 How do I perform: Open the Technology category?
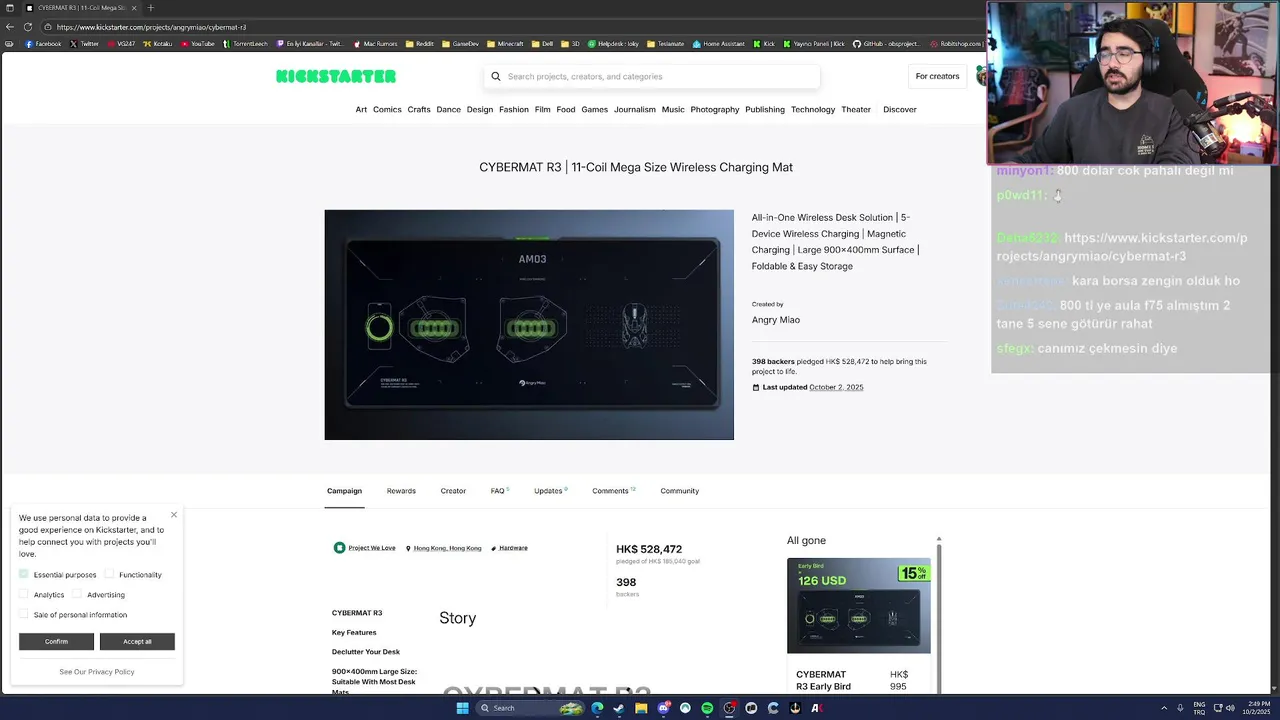[x=813, y=109]
